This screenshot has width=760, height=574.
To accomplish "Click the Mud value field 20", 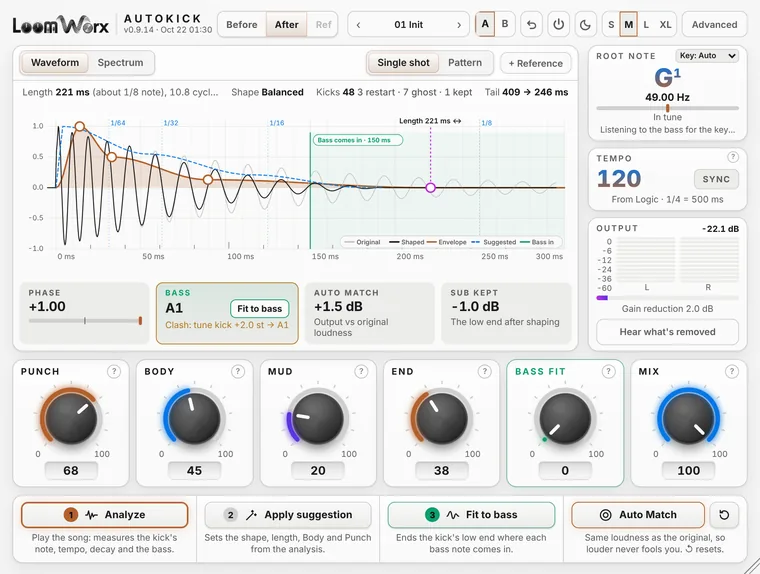I will [318, 470].
